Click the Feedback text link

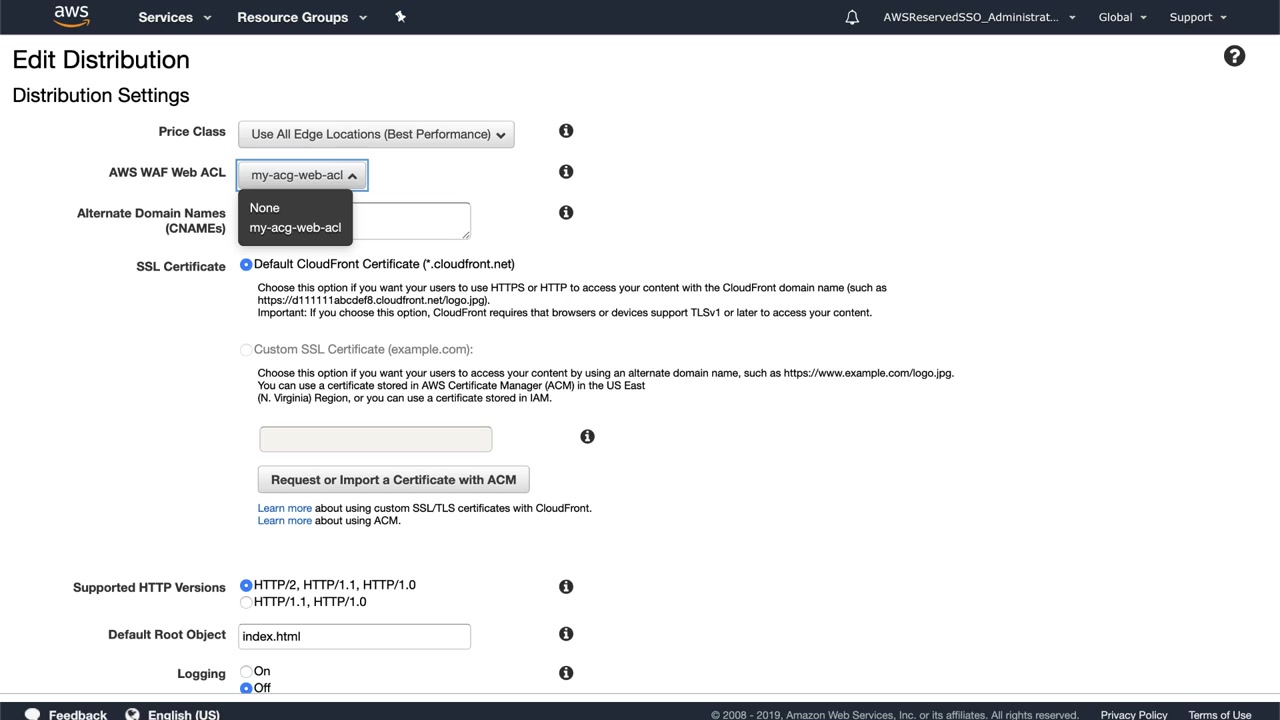click(x=78, y=715)
